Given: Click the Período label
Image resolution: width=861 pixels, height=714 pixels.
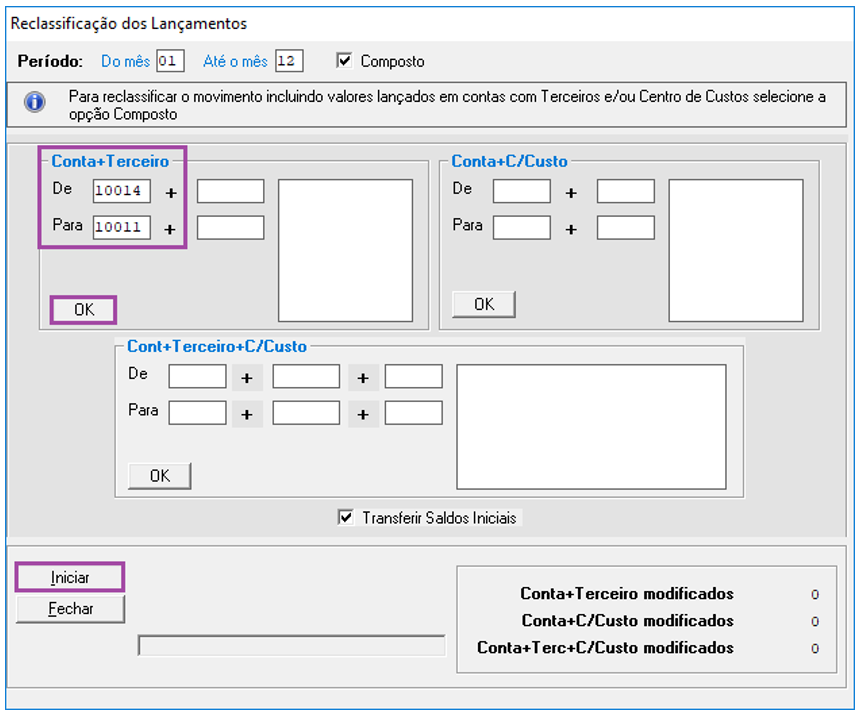Looking at the screenshot, I should (50, 61).
